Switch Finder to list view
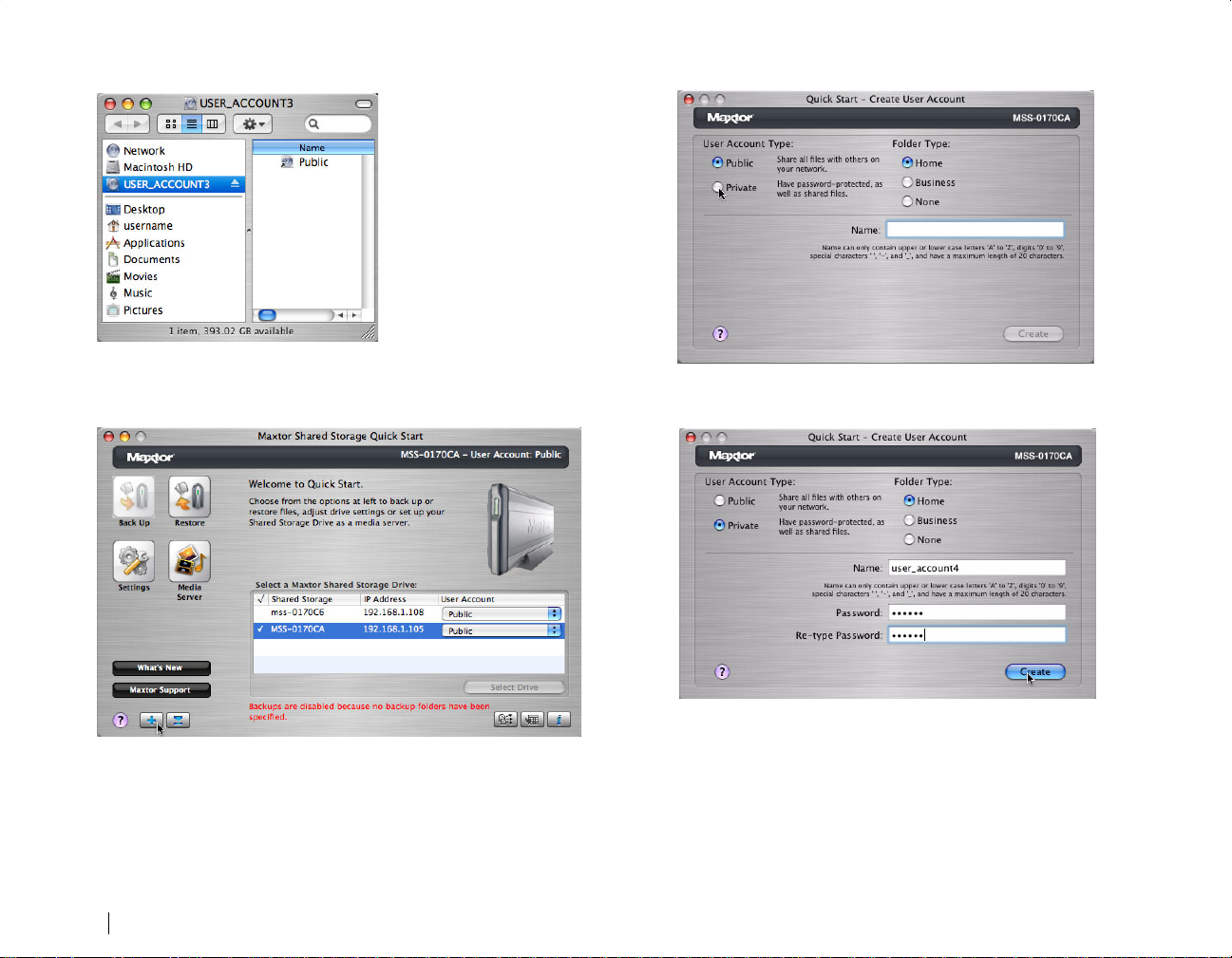This screenshot has width=1232, height=958. (192, 124)
